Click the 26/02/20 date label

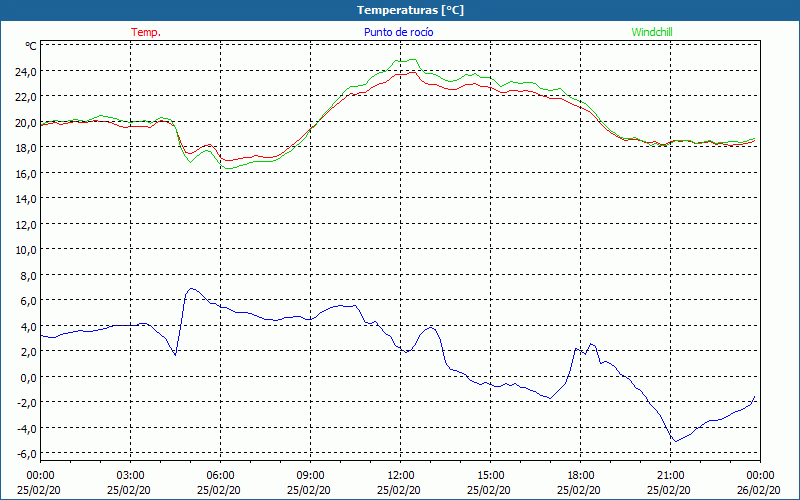tap(759, 490)
